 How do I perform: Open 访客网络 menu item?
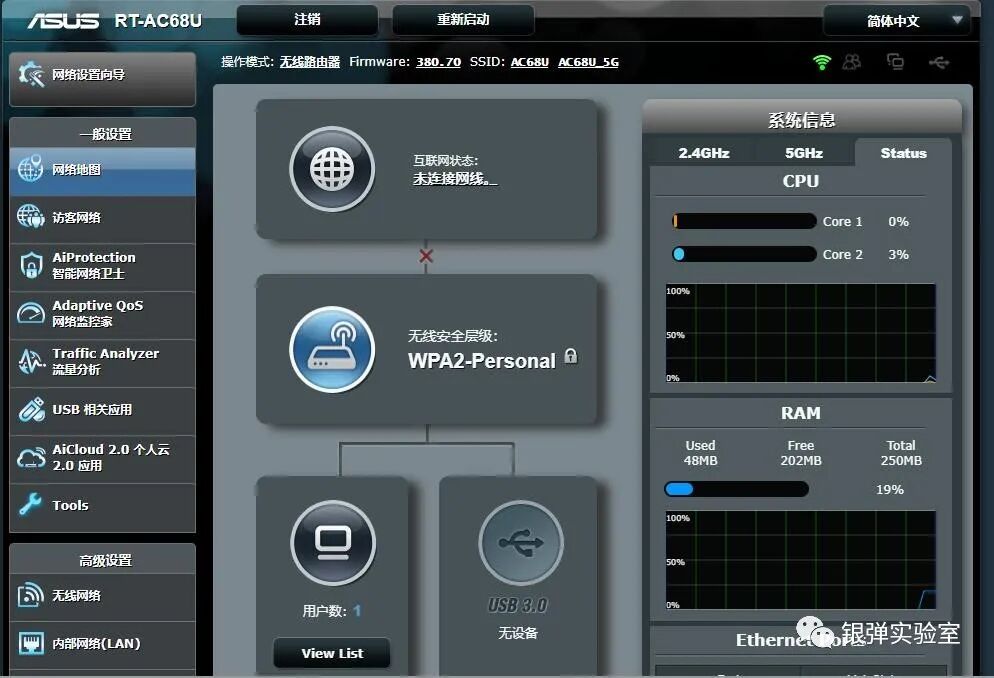(x=103, y=217)
